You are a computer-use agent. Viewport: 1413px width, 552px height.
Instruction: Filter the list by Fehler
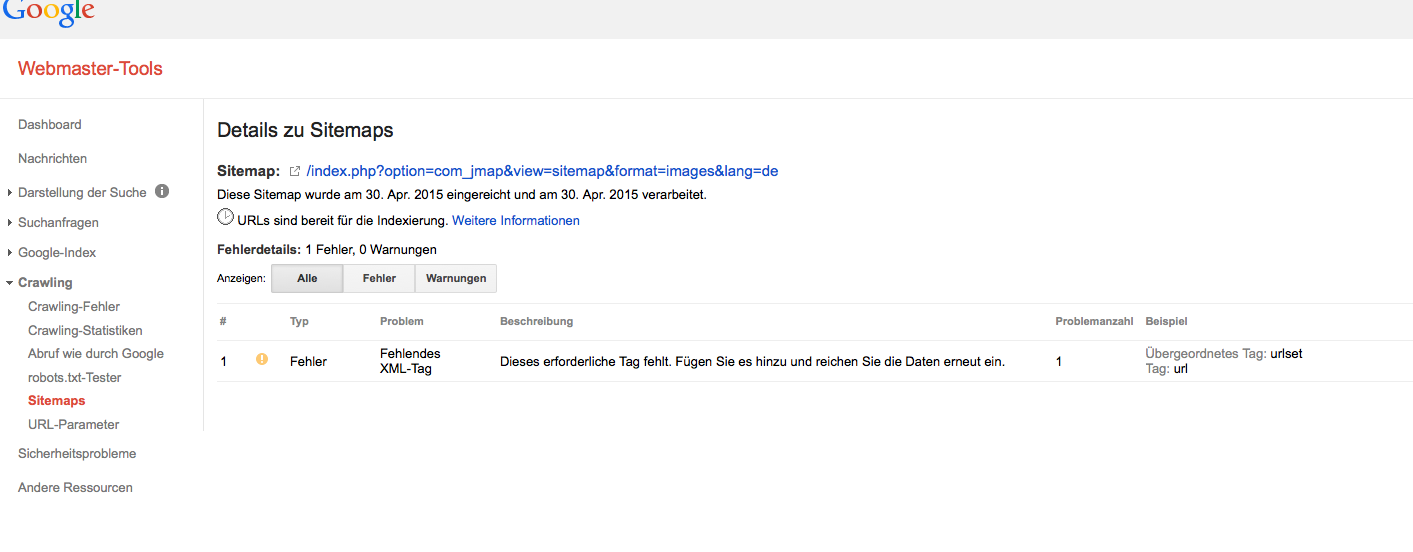[379, 278]
